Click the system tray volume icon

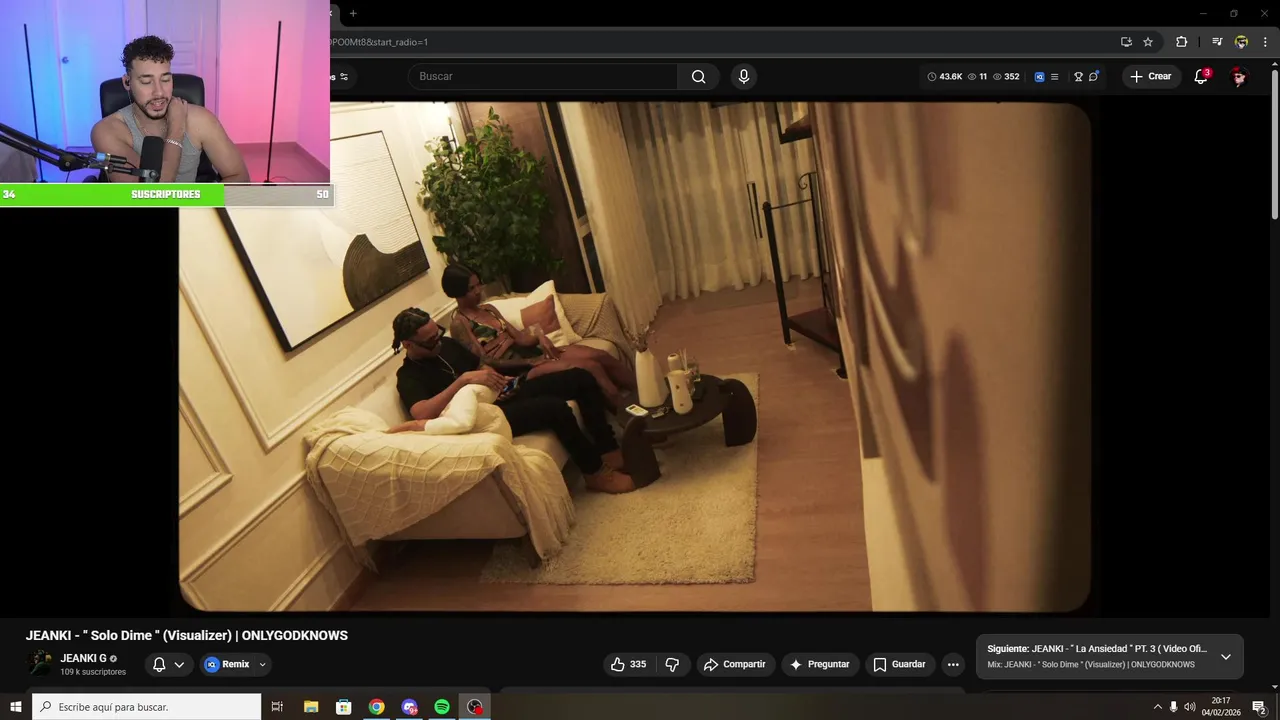[x=1189, y=707]
